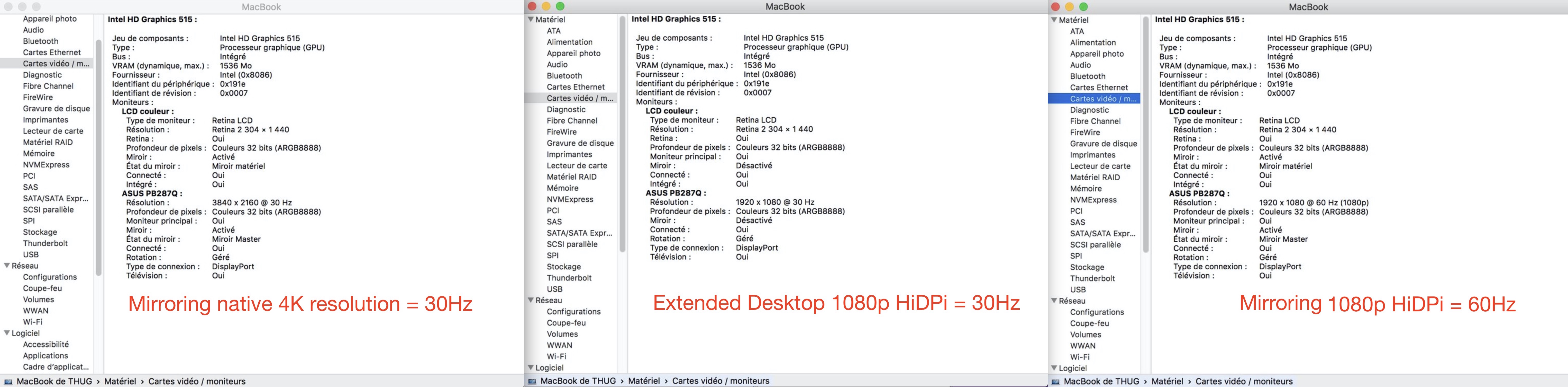Select SCSI parallèle in the right window sidebar
The width and height of the screenshot is (1568, 387).
(1096, 244)
